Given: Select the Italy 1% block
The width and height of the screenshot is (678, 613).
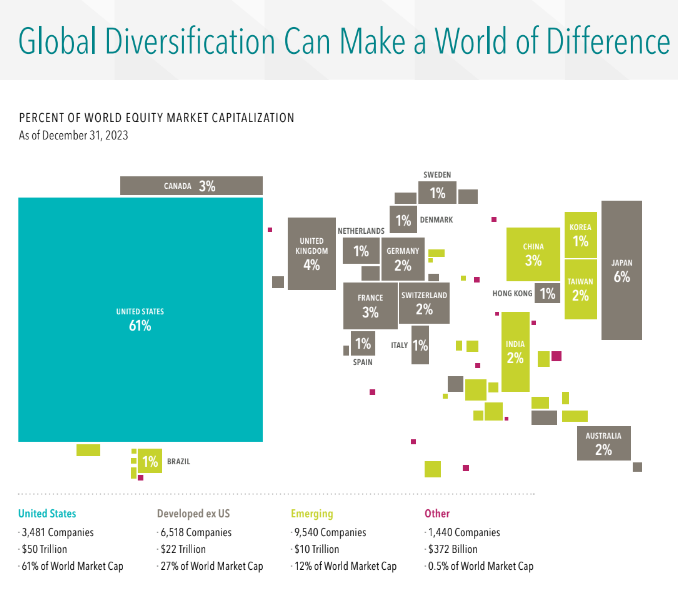Looking at the screenshot, I should [x=420, y=345].
